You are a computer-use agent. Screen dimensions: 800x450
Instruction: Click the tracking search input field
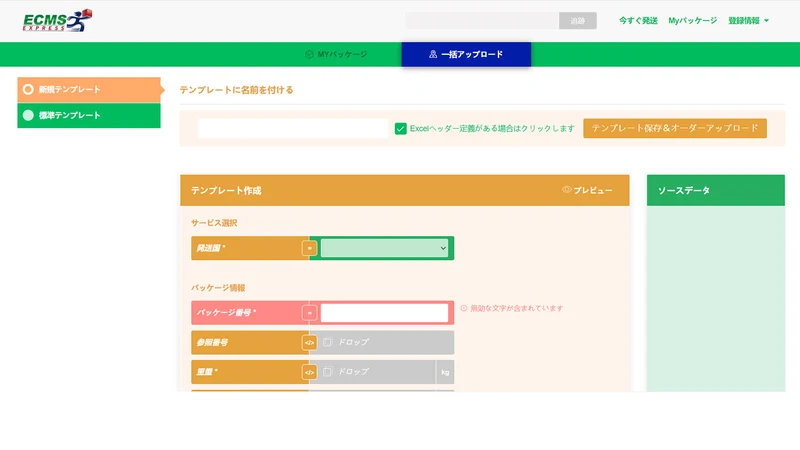pos(482,21)
